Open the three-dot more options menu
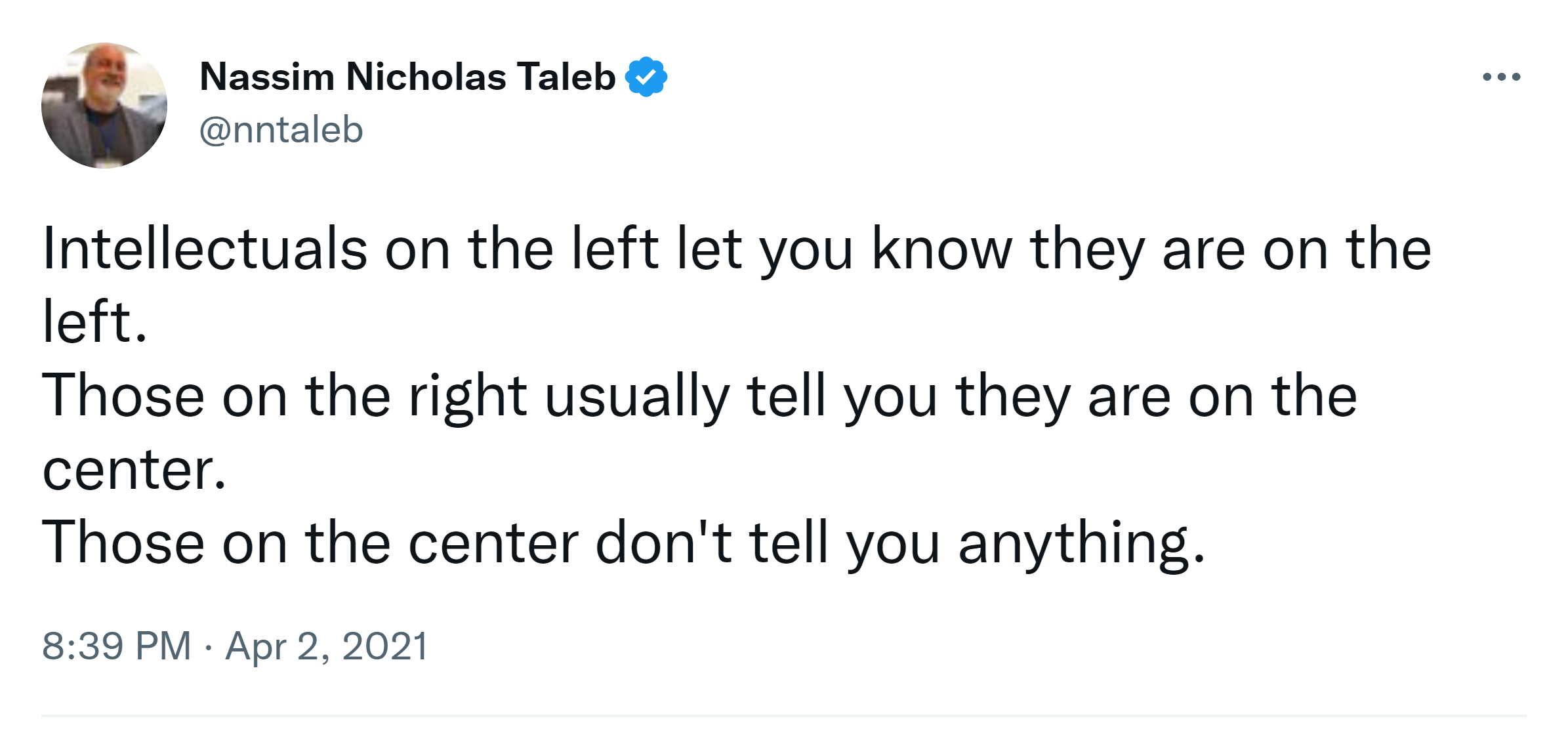 coord(1501,77)
